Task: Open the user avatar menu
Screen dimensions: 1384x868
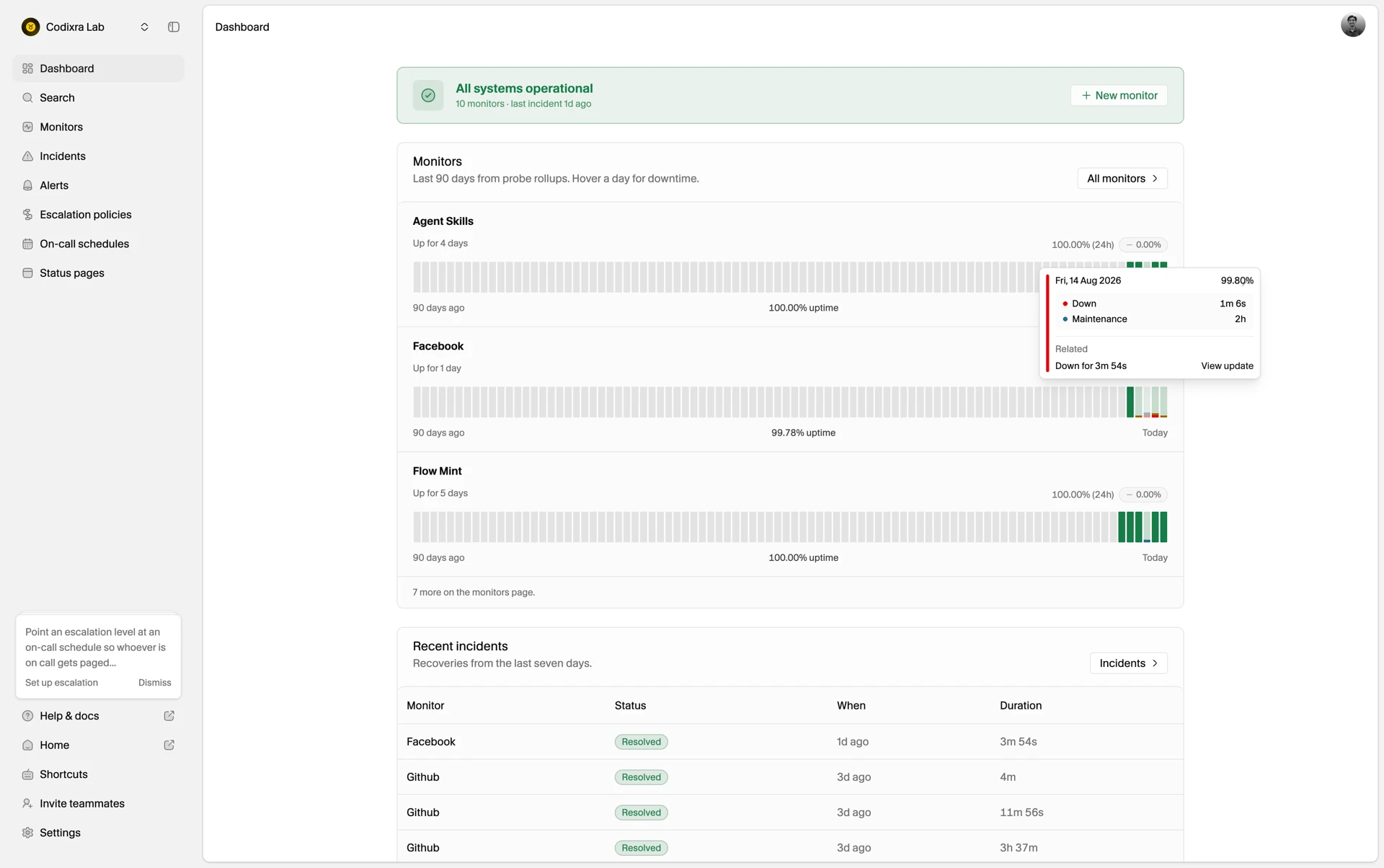Action: [x=1352, y=25]
